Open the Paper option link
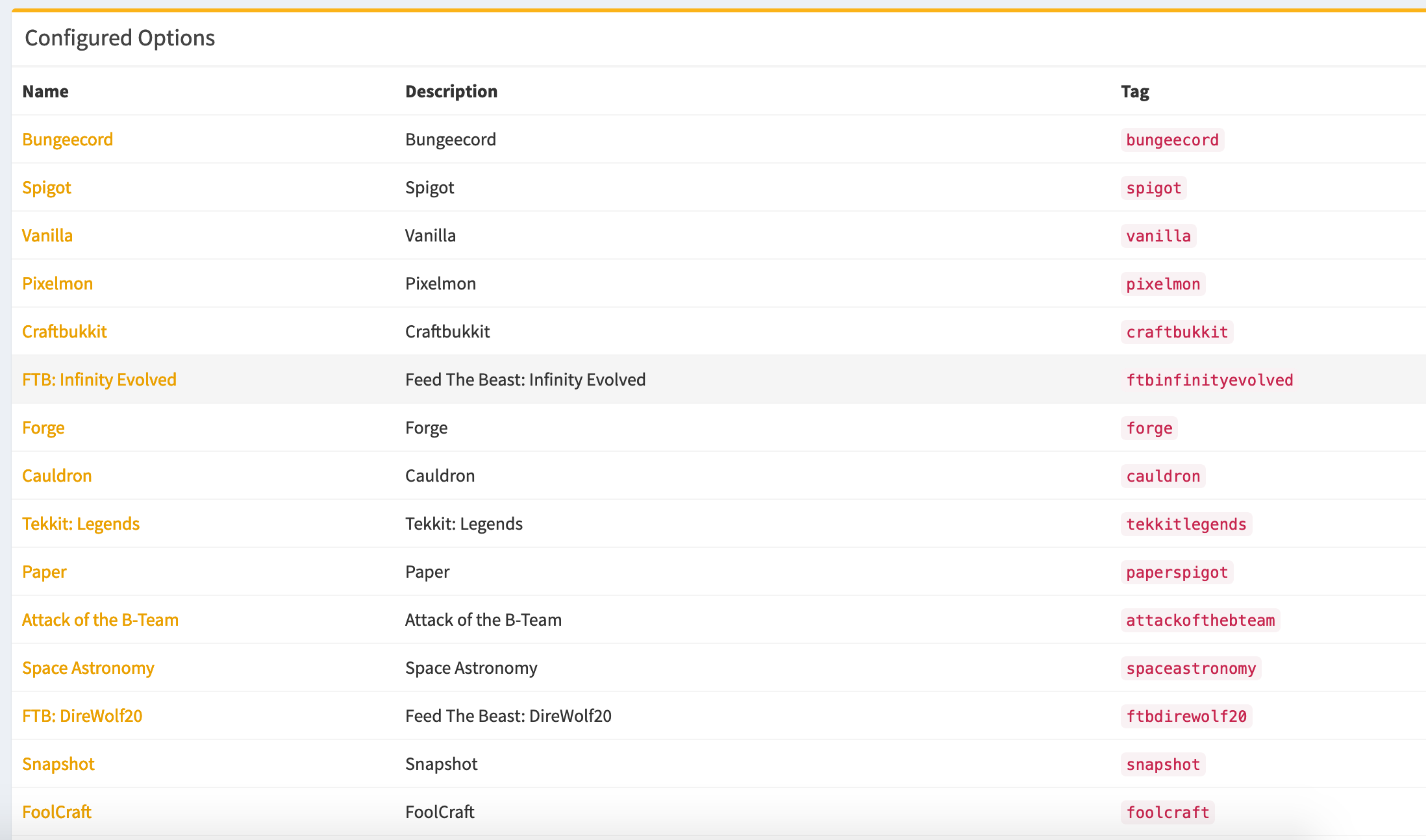This screenshot has height=840, width=1426. (x=44, y=572)
